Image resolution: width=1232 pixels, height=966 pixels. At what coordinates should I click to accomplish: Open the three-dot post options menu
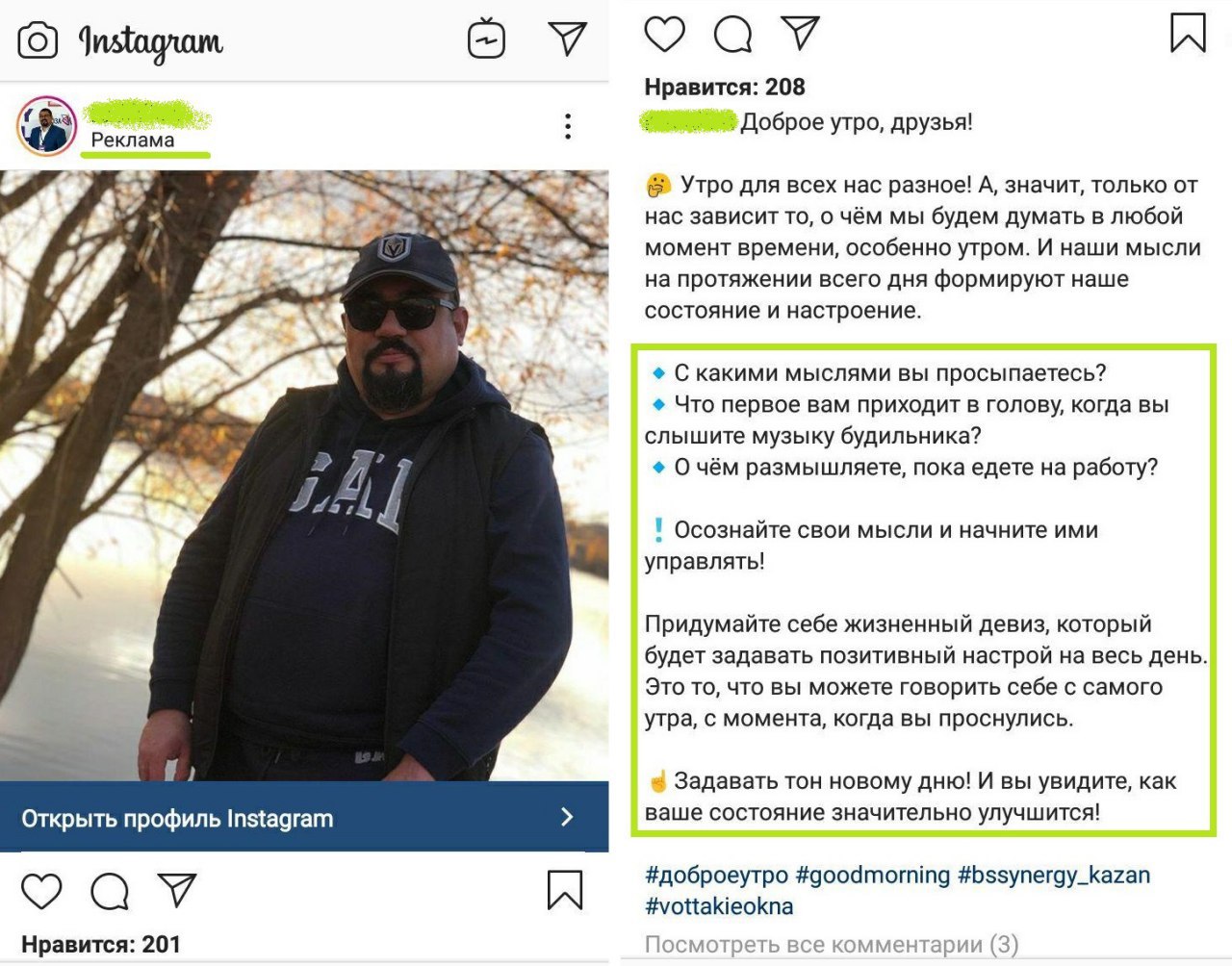click(568, 126)
